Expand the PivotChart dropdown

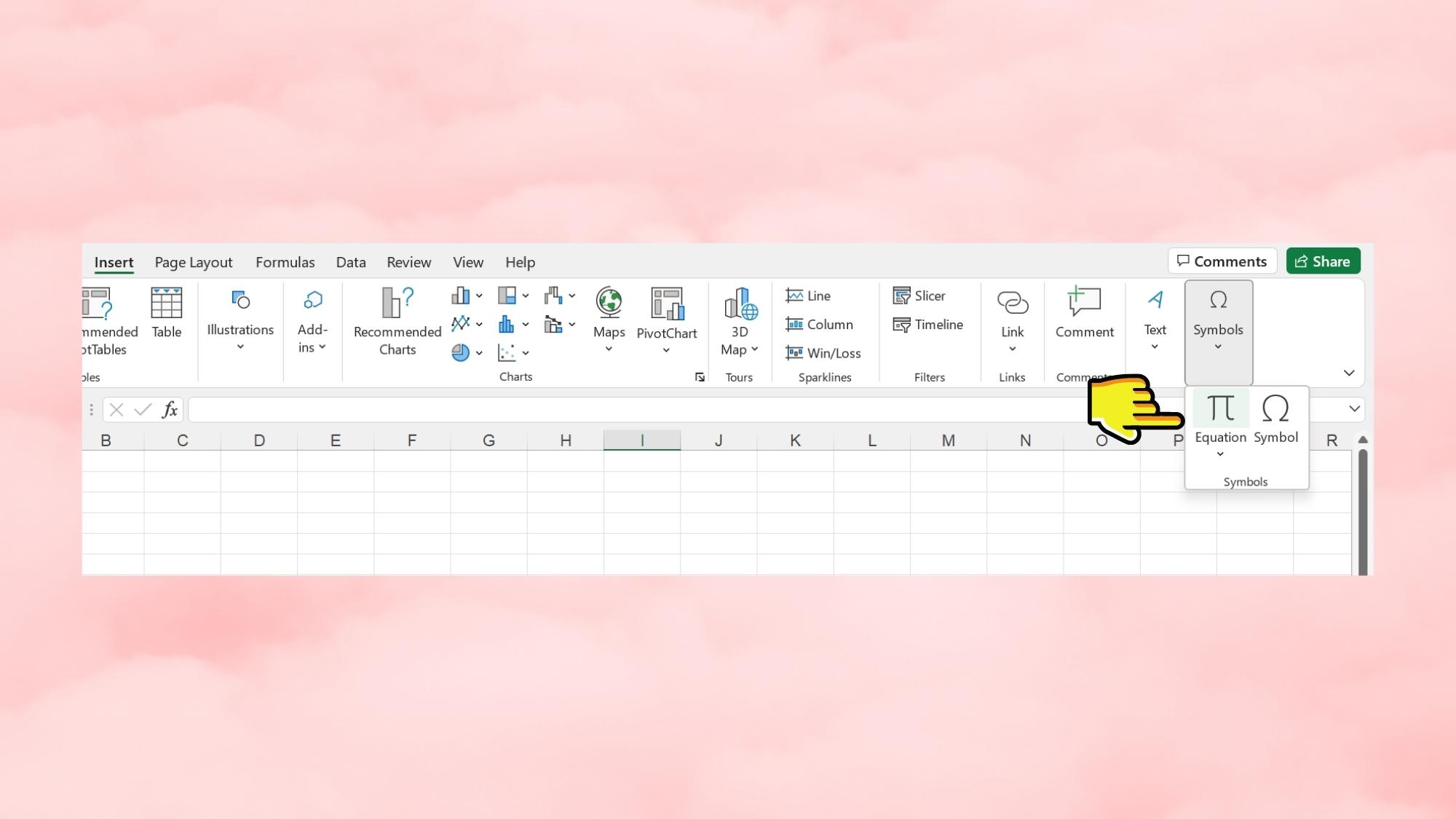(x=666, y=351)
